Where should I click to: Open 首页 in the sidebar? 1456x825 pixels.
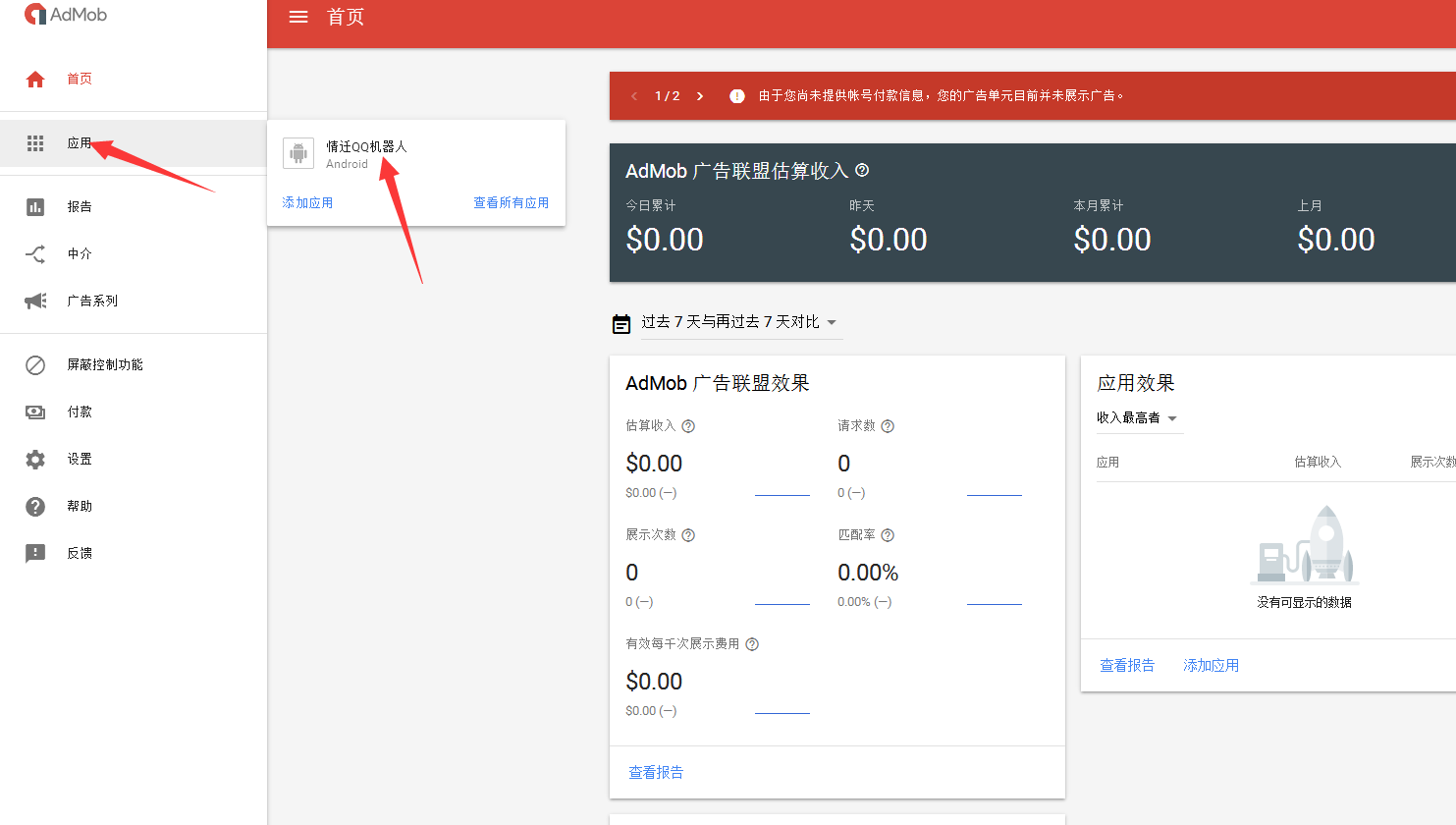pos(80,80)
